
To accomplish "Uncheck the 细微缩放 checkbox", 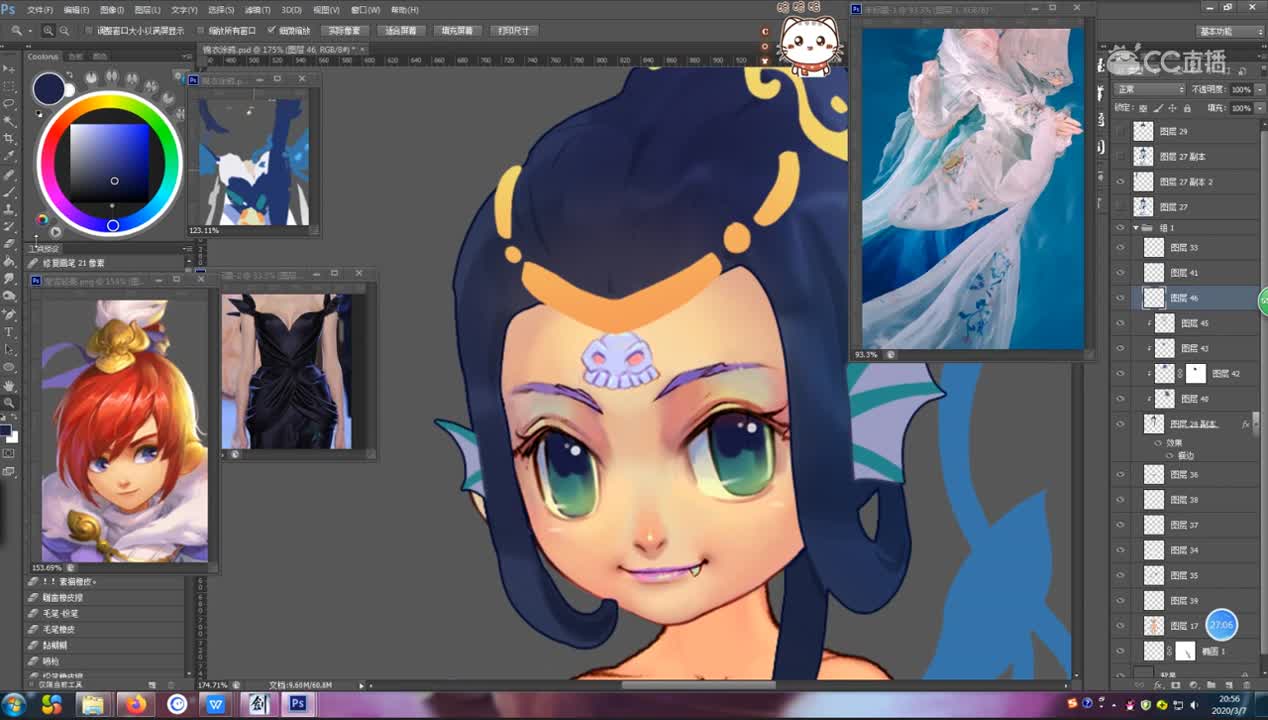I will click(x=271, y=31).
